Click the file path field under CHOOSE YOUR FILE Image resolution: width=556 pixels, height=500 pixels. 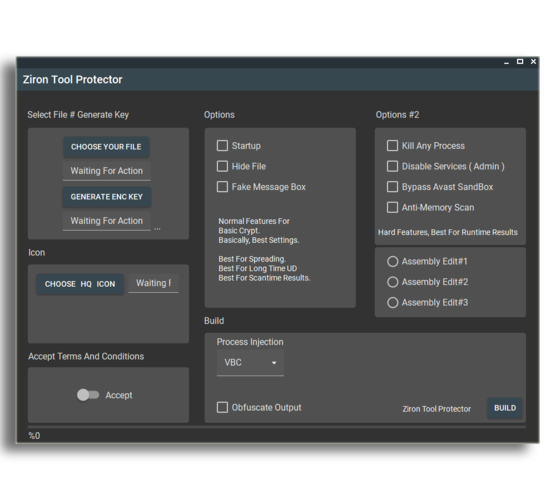coord(107,171)
